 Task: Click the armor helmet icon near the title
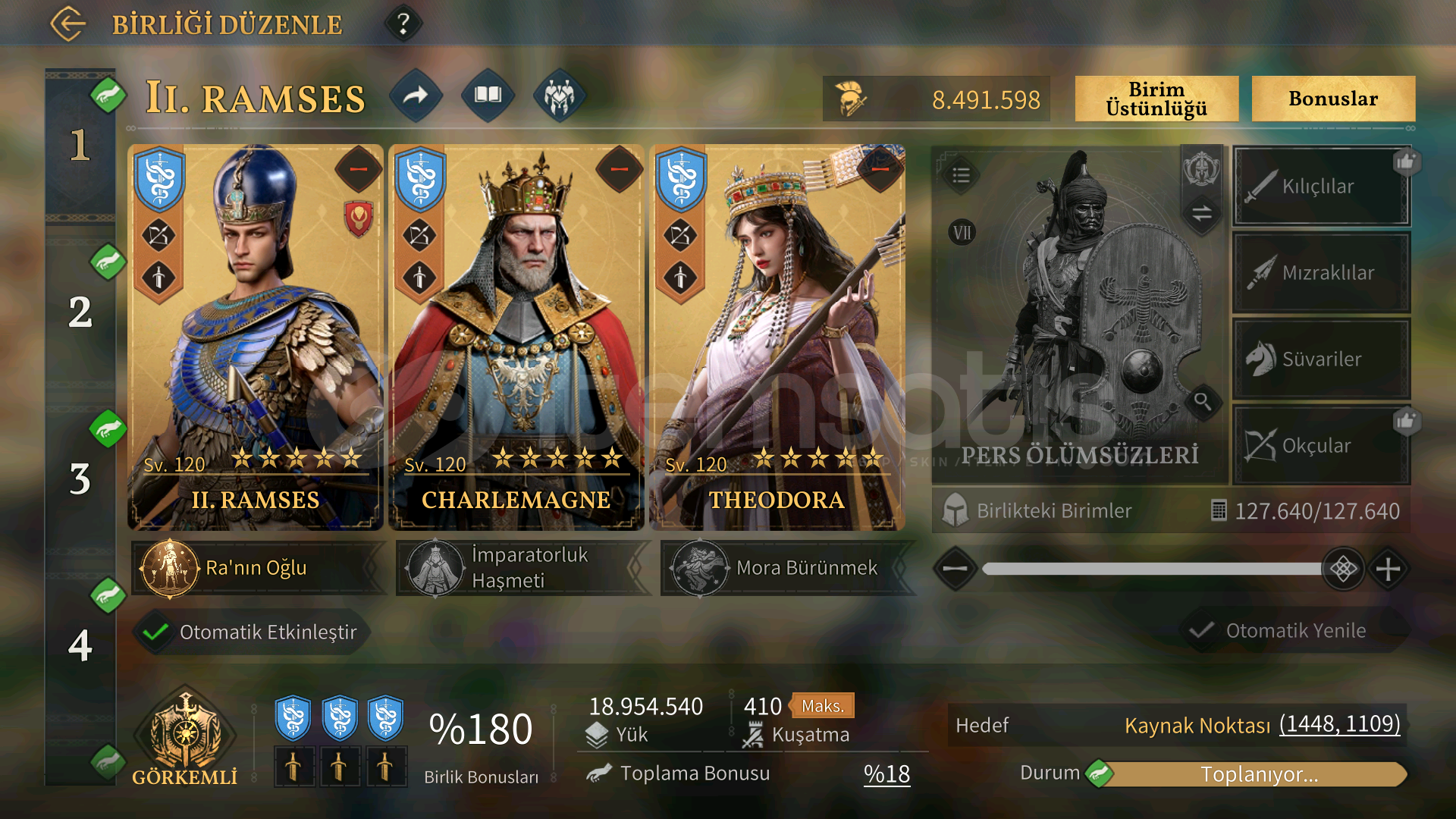tap(560, 96)
